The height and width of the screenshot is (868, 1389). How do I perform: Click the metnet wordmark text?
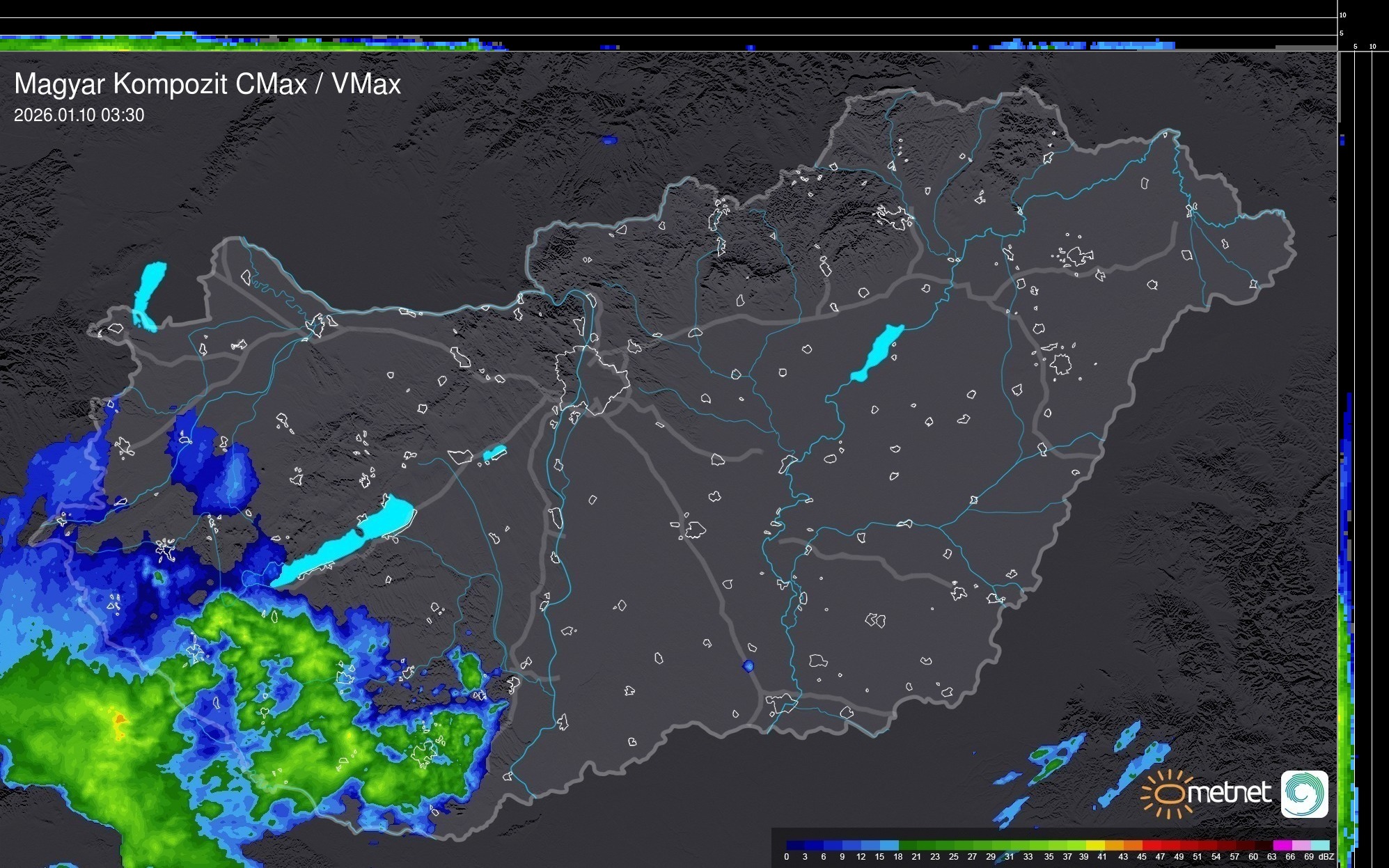[x=1229, y=793]
